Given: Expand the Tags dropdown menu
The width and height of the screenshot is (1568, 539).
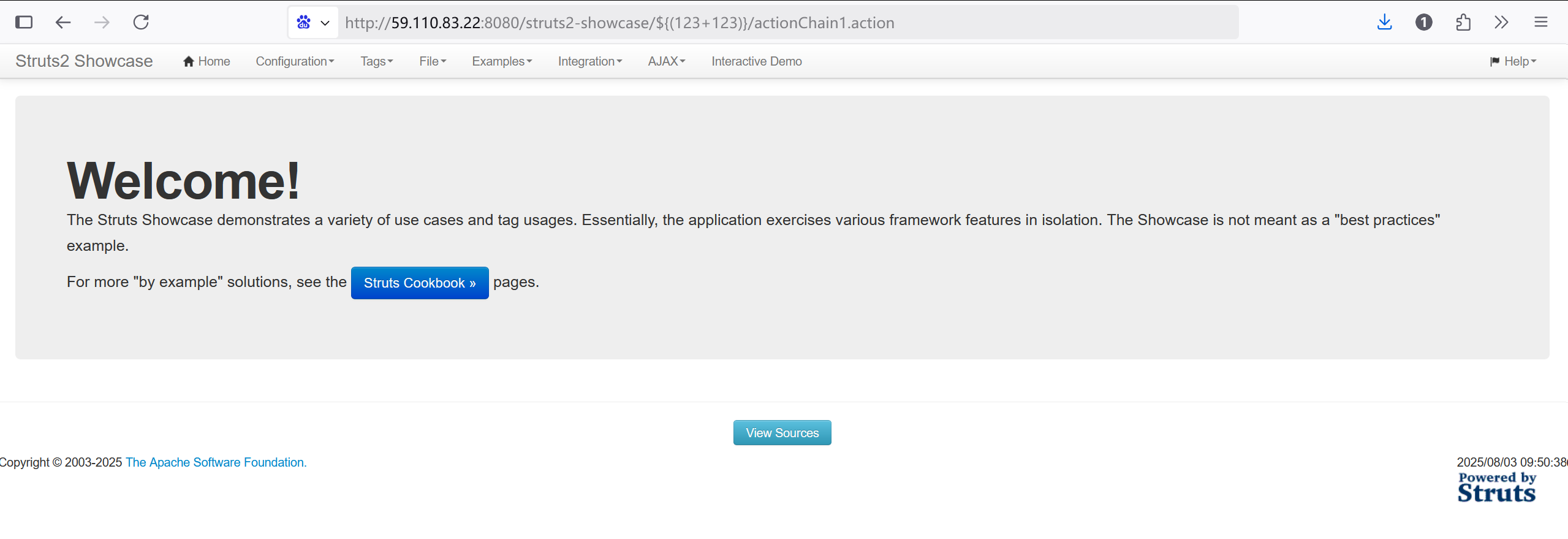Looking at the screenshot, I should click(376, 61).
